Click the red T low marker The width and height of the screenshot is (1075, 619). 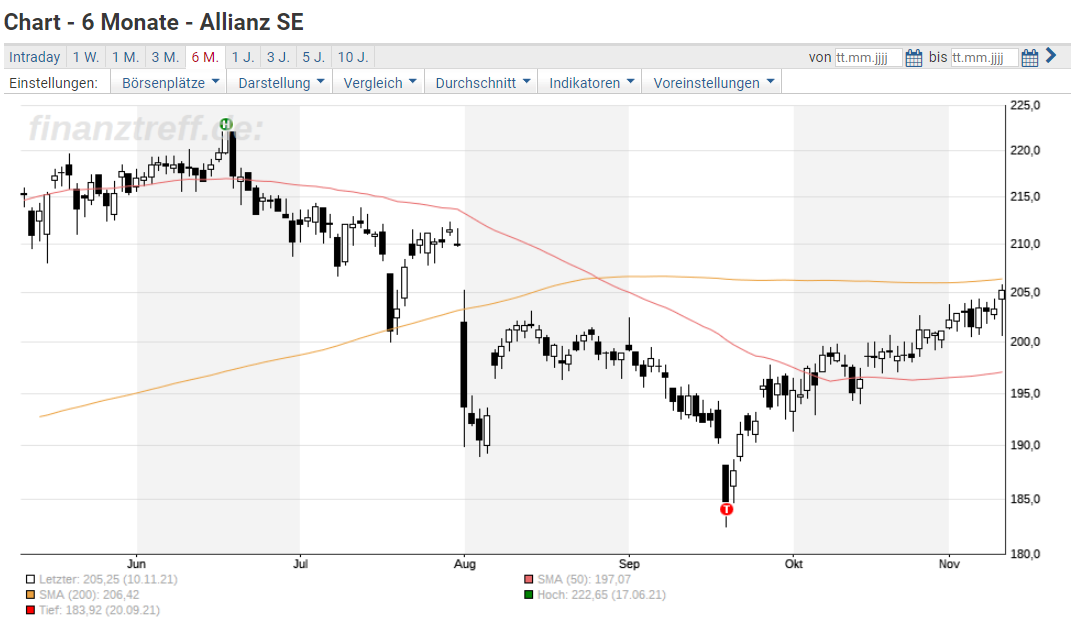(727, 509)
